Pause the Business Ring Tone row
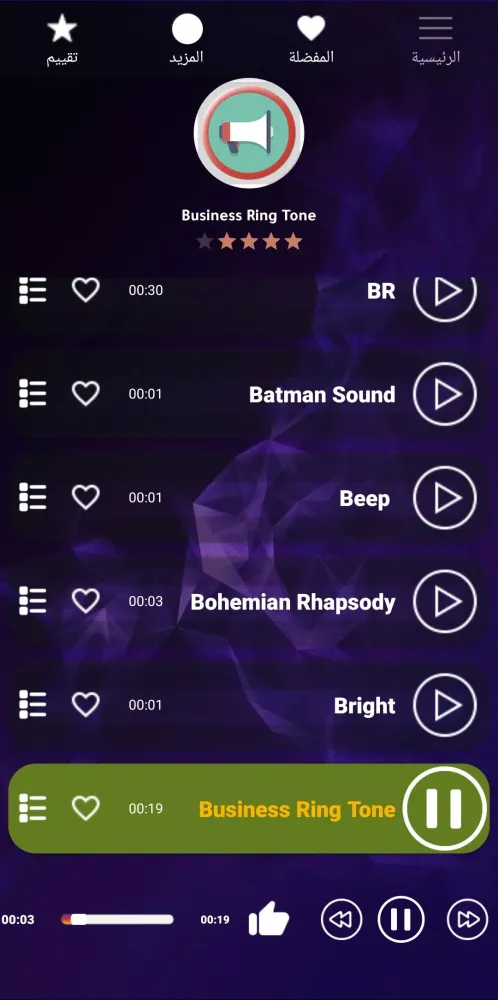 pos(444,808)
